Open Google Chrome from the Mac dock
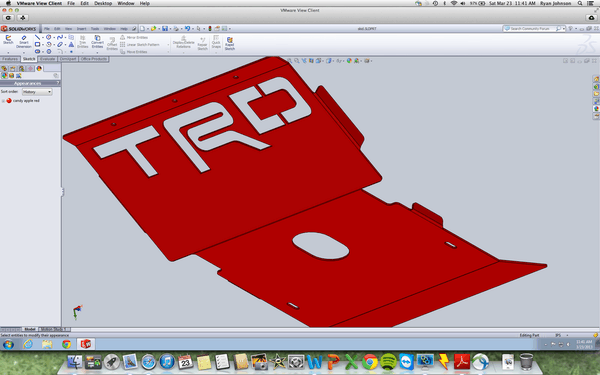600x375 pixels. click(x=370, y=362)
